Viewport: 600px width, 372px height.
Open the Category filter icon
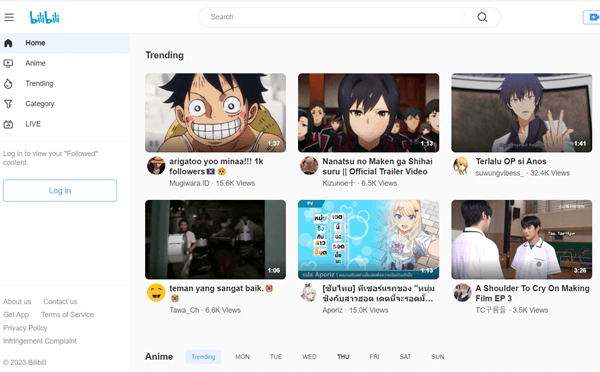point(8,104)
